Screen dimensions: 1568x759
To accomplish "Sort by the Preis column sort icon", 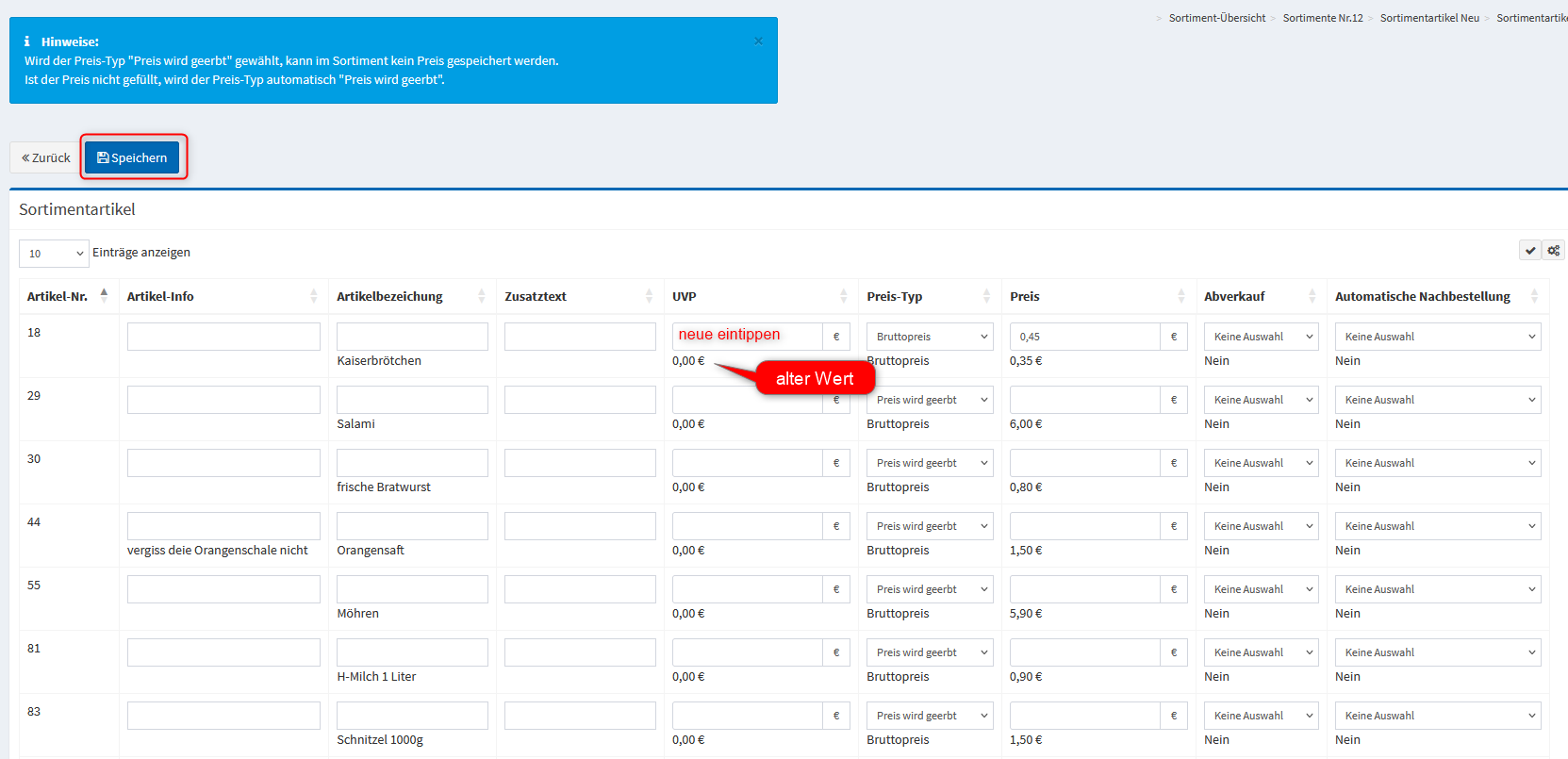I will click(x=1180, y=296).
